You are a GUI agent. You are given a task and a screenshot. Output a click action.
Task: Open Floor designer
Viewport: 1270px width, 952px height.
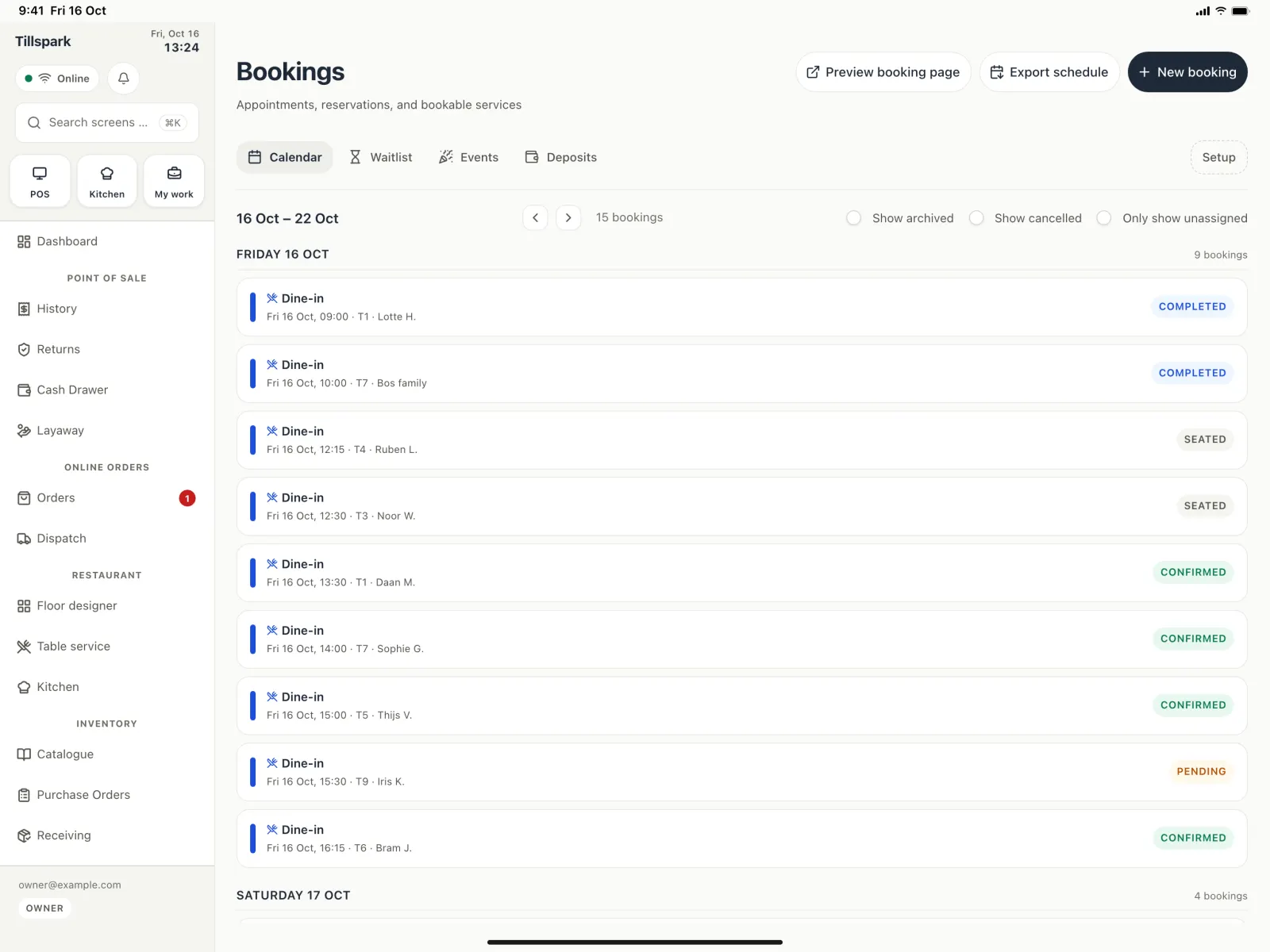[x=107, y=605]
